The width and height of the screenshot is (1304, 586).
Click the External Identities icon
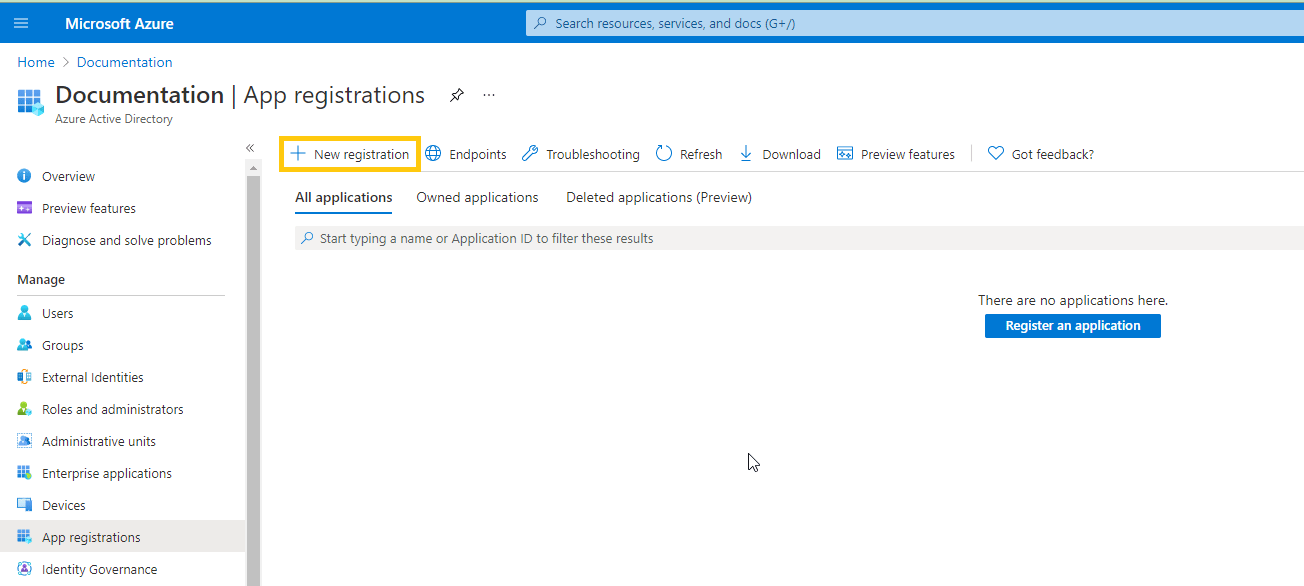pyautogui.click(x=25, y=377)
